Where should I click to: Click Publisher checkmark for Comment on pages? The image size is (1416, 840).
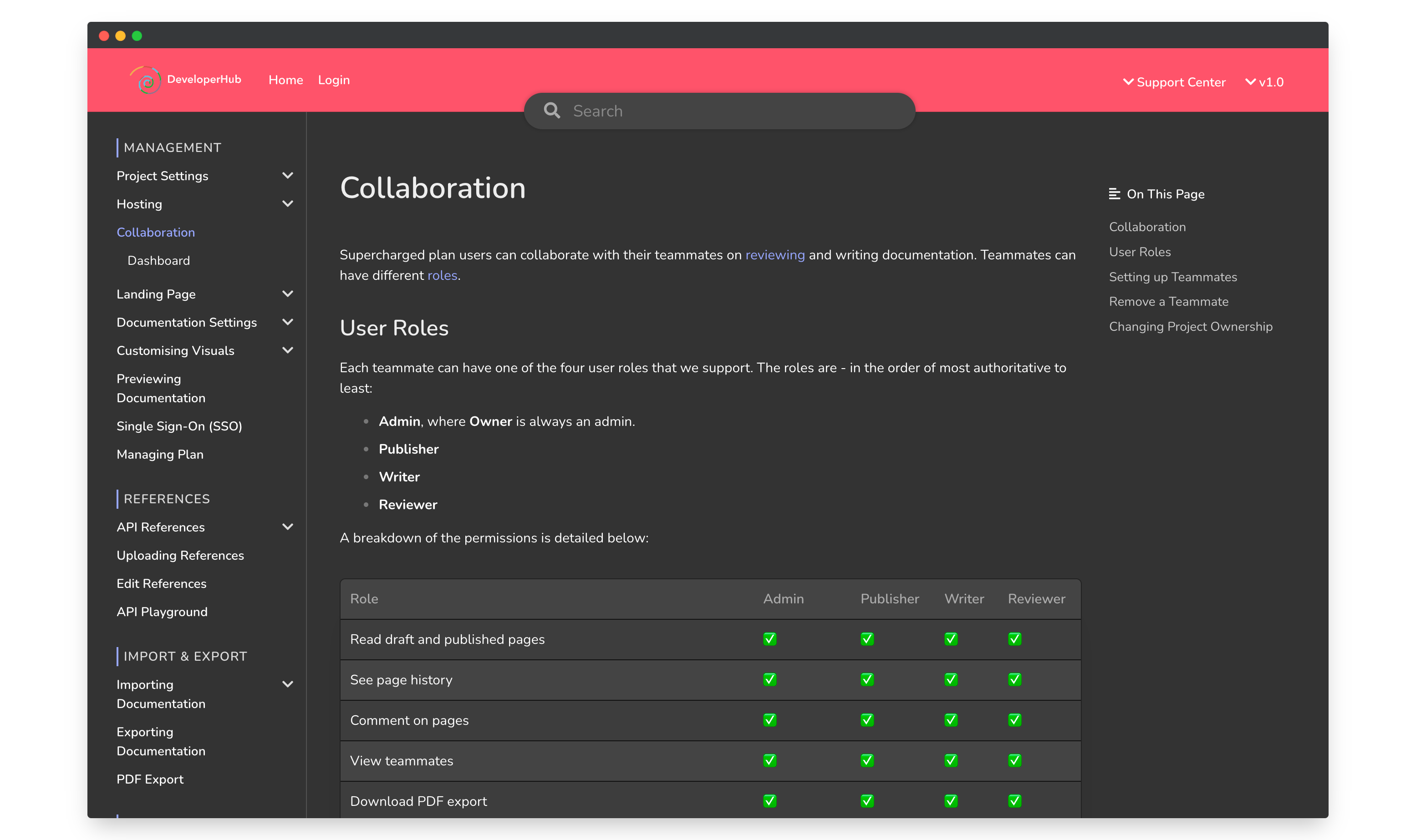[866, 720]
